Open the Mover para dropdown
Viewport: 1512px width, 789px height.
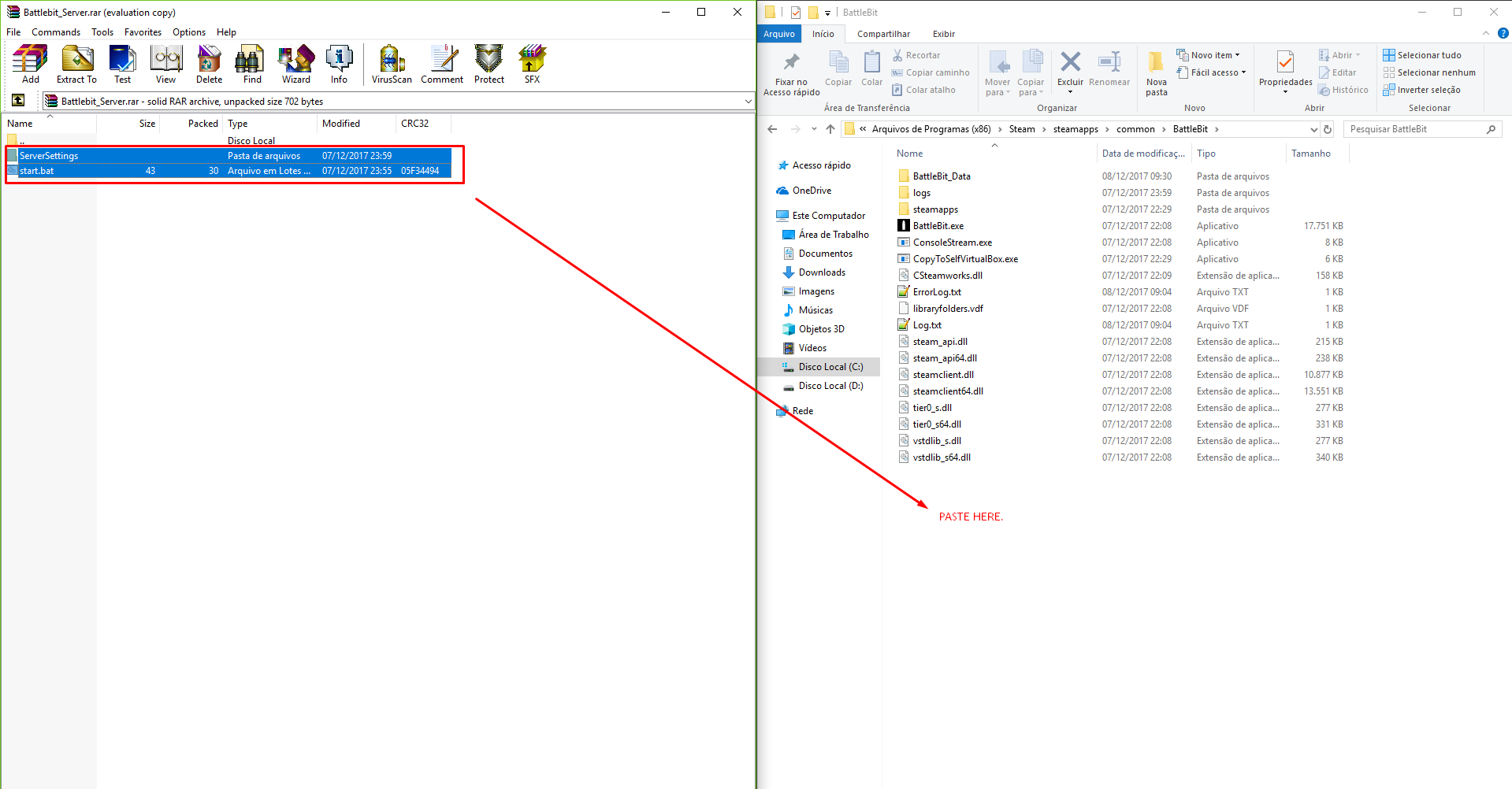pyautogui.click(x=997, y=74)
